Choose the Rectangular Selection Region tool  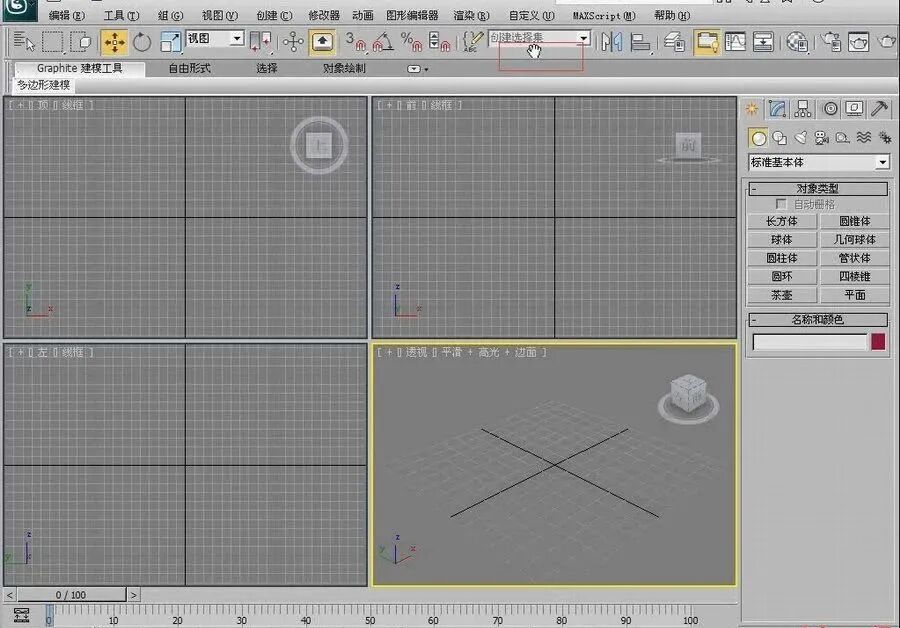pos(52,42)
